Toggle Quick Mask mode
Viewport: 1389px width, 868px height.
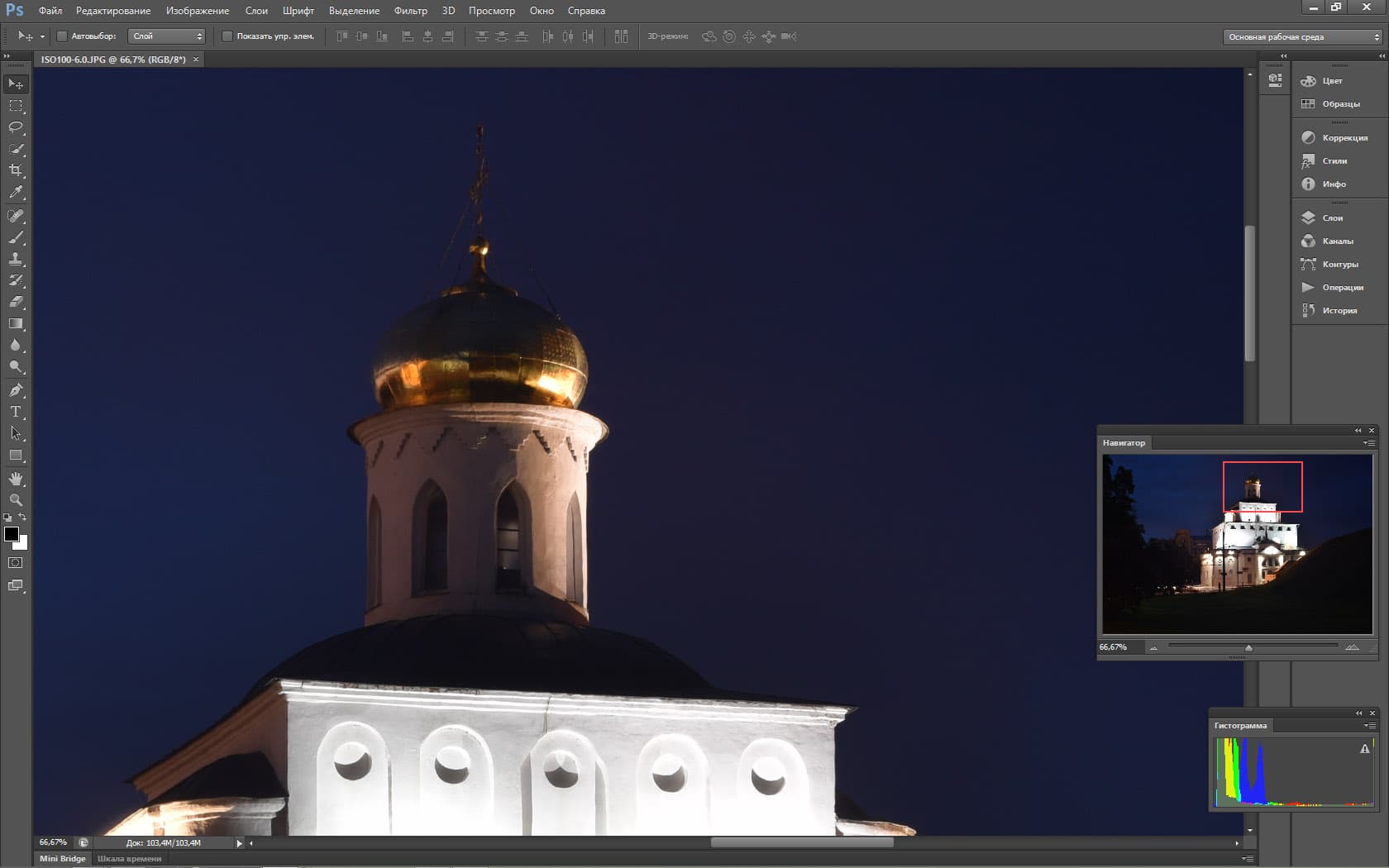pos(16,563)
